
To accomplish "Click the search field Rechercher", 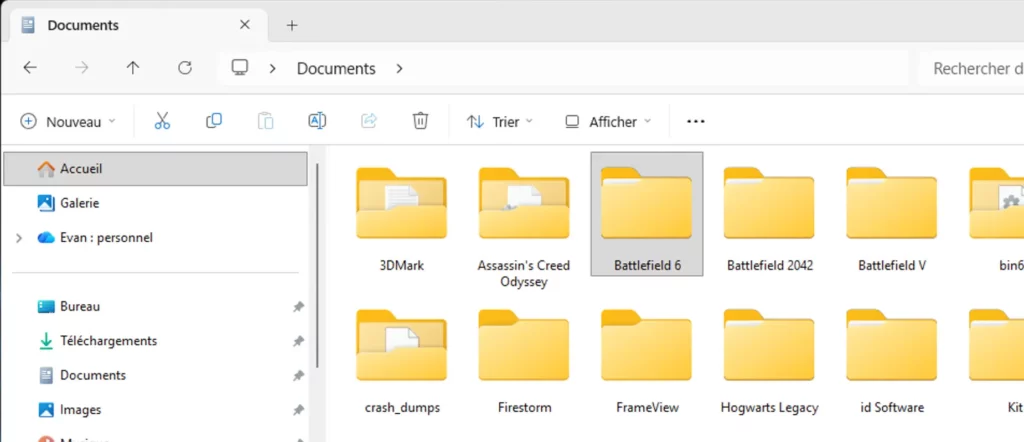I will [970, 69].
